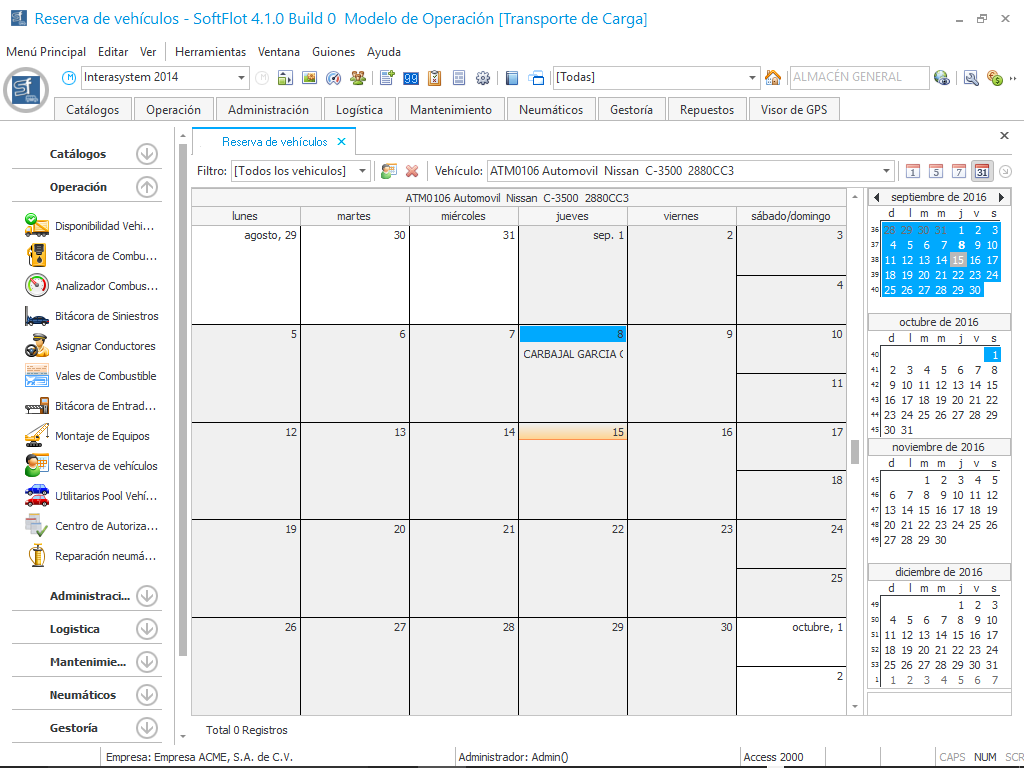This screenshot has height=768, width=1024.
Task: Click the settings gear icon in toolbar
Action: (x=483, y=78)
